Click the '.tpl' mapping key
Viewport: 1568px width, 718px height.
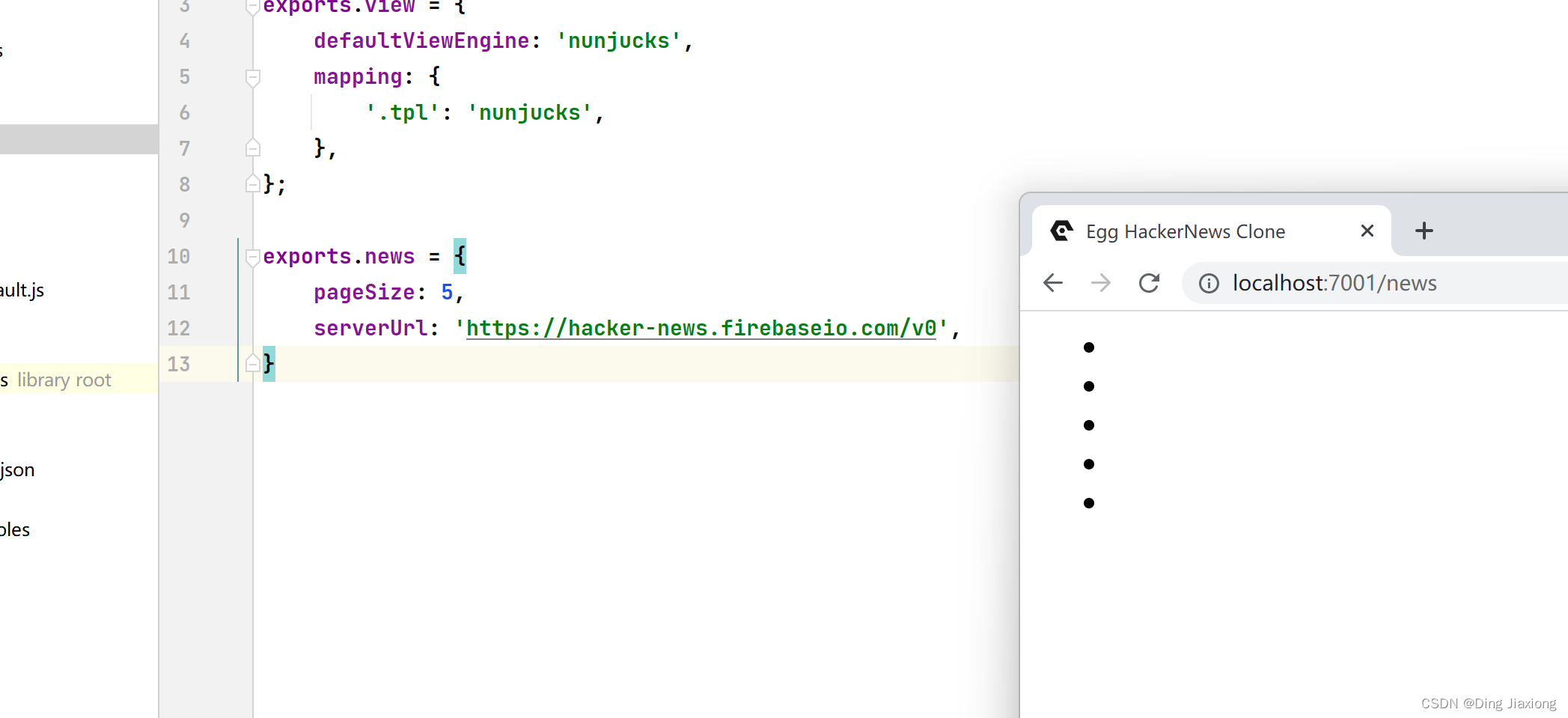[x=402, y=112]
